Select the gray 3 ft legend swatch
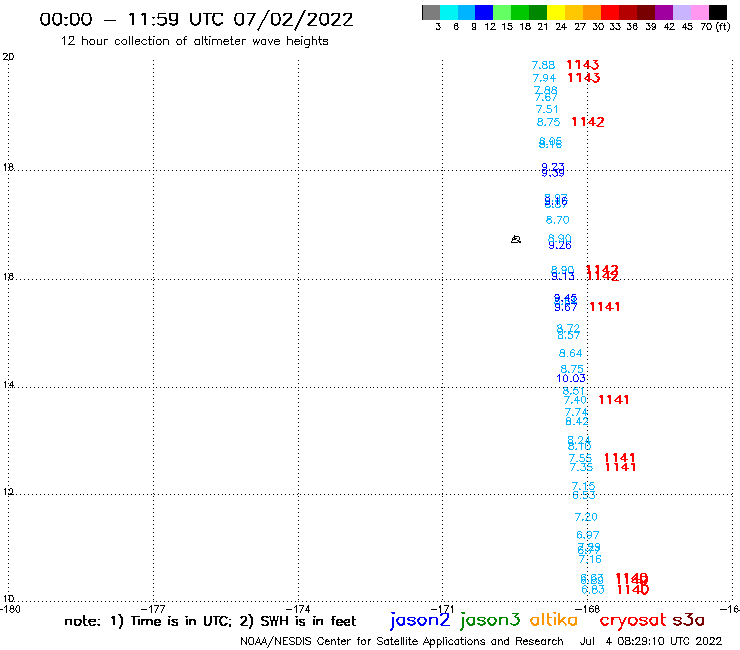This screenshot has height=650, width=740. click(431, 12)
